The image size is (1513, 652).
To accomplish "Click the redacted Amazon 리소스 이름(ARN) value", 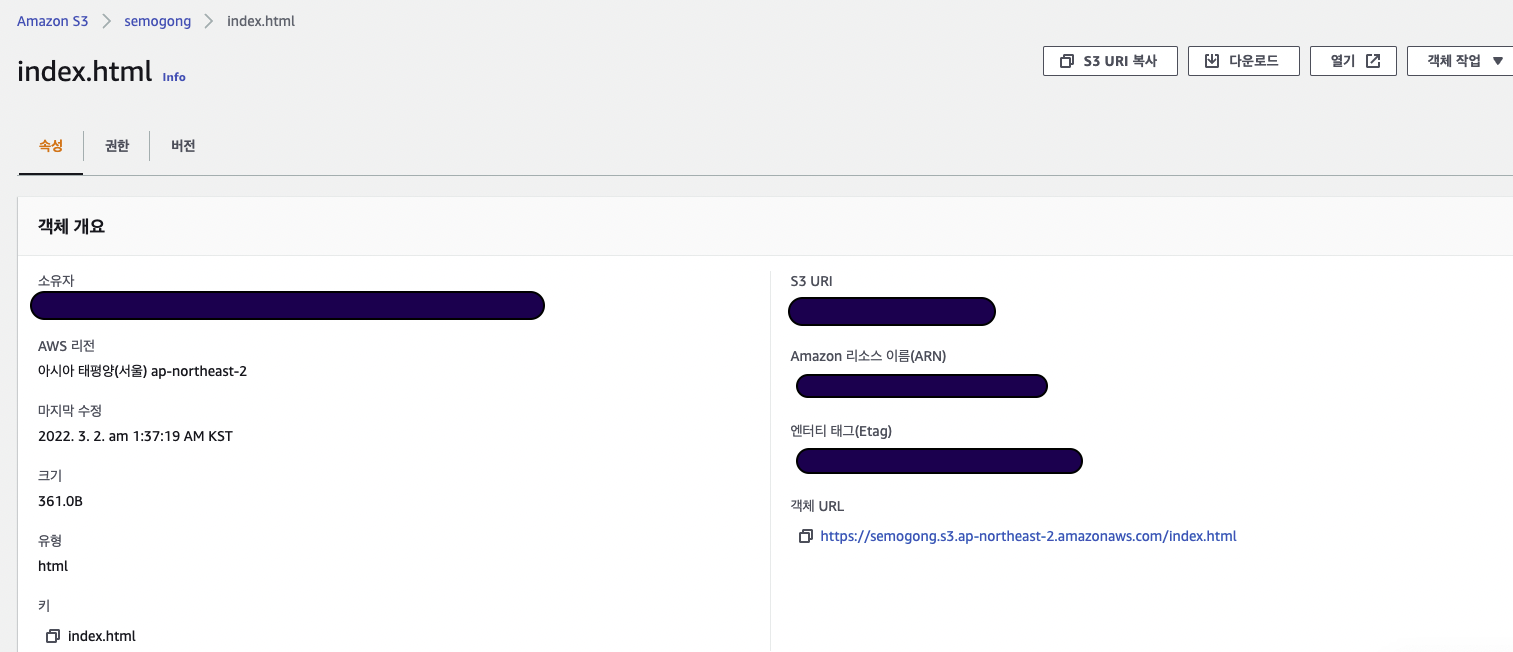I will (921, 386).
